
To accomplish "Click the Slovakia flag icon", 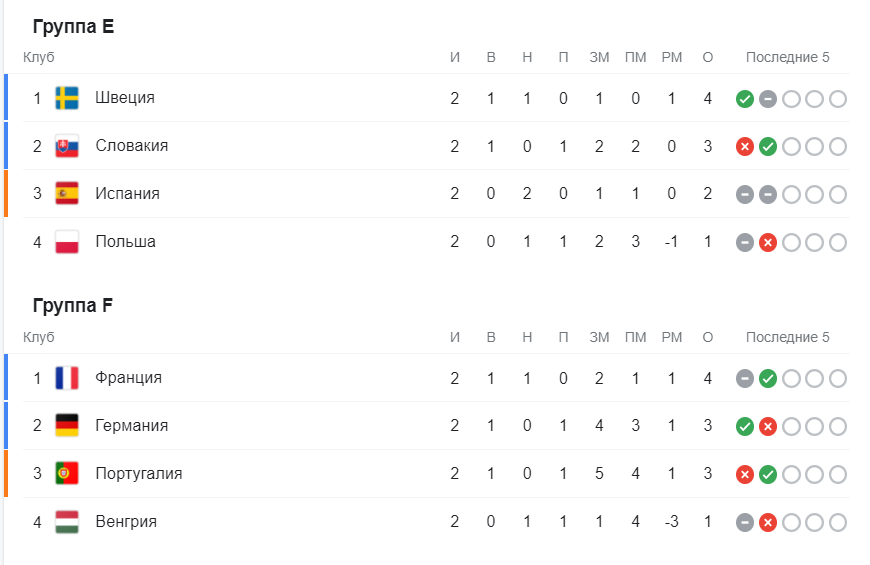I will [x=67, y=147].
